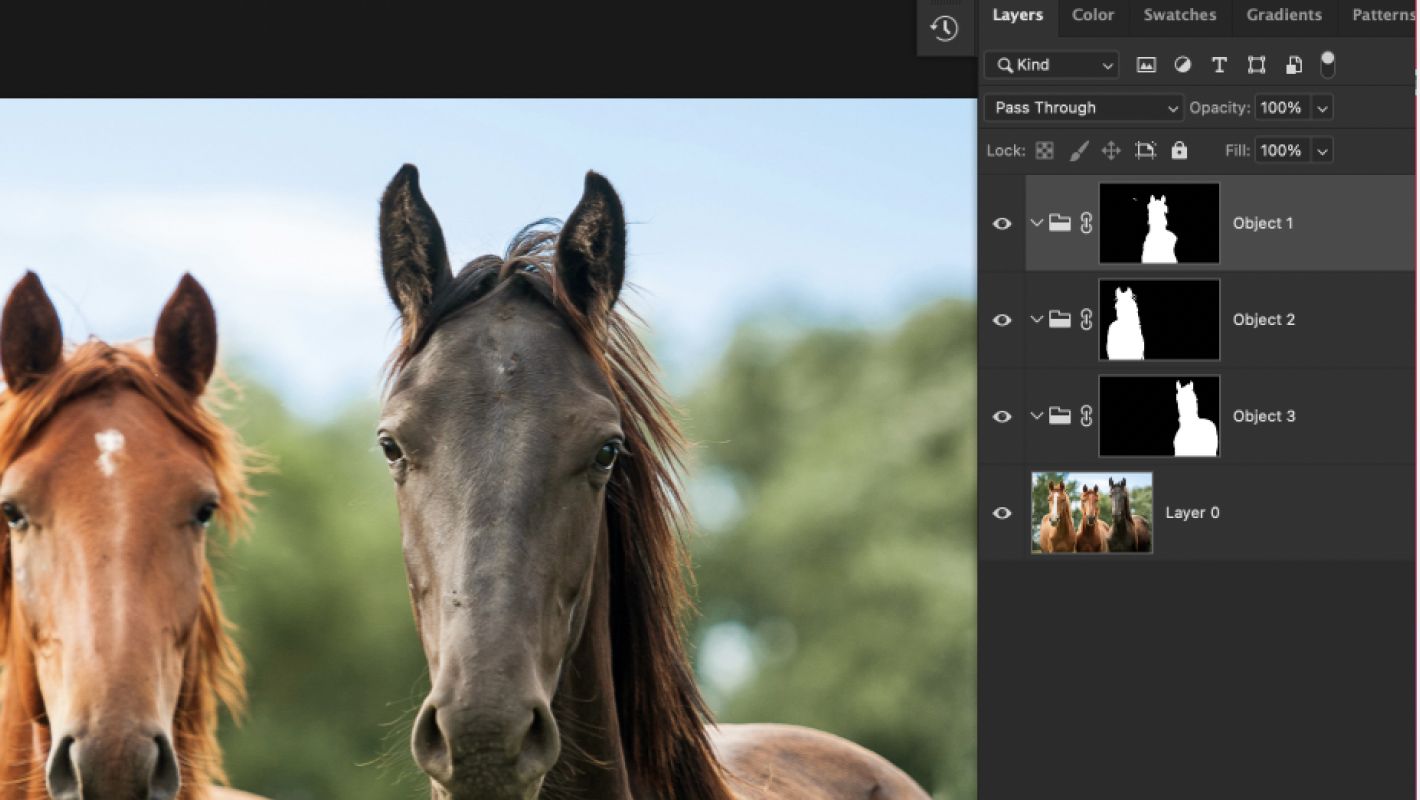Image resolution: width=1420 pixels, height=800 pixels.
Task: Collapse the Object 3 group chevron
Action: pyautogui.click(x=1036, y=416)
